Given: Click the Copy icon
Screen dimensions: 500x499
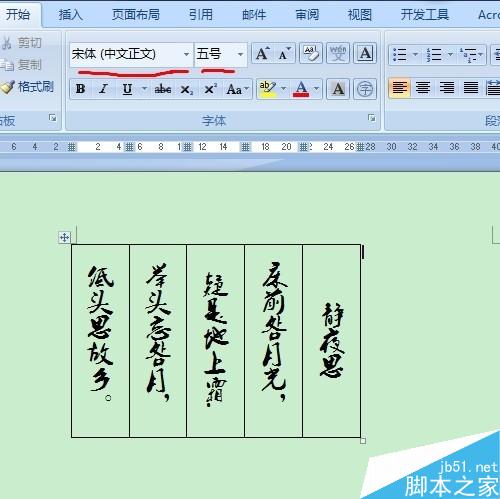Looking at the screenshot, I should (x=7, y=65).
